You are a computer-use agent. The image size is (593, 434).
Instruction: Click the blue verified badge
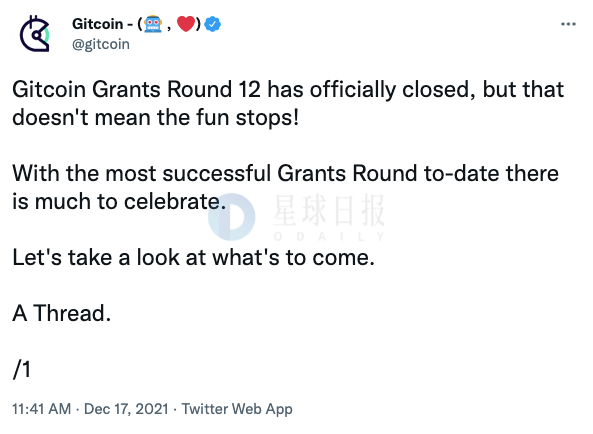tap(213, 25)
